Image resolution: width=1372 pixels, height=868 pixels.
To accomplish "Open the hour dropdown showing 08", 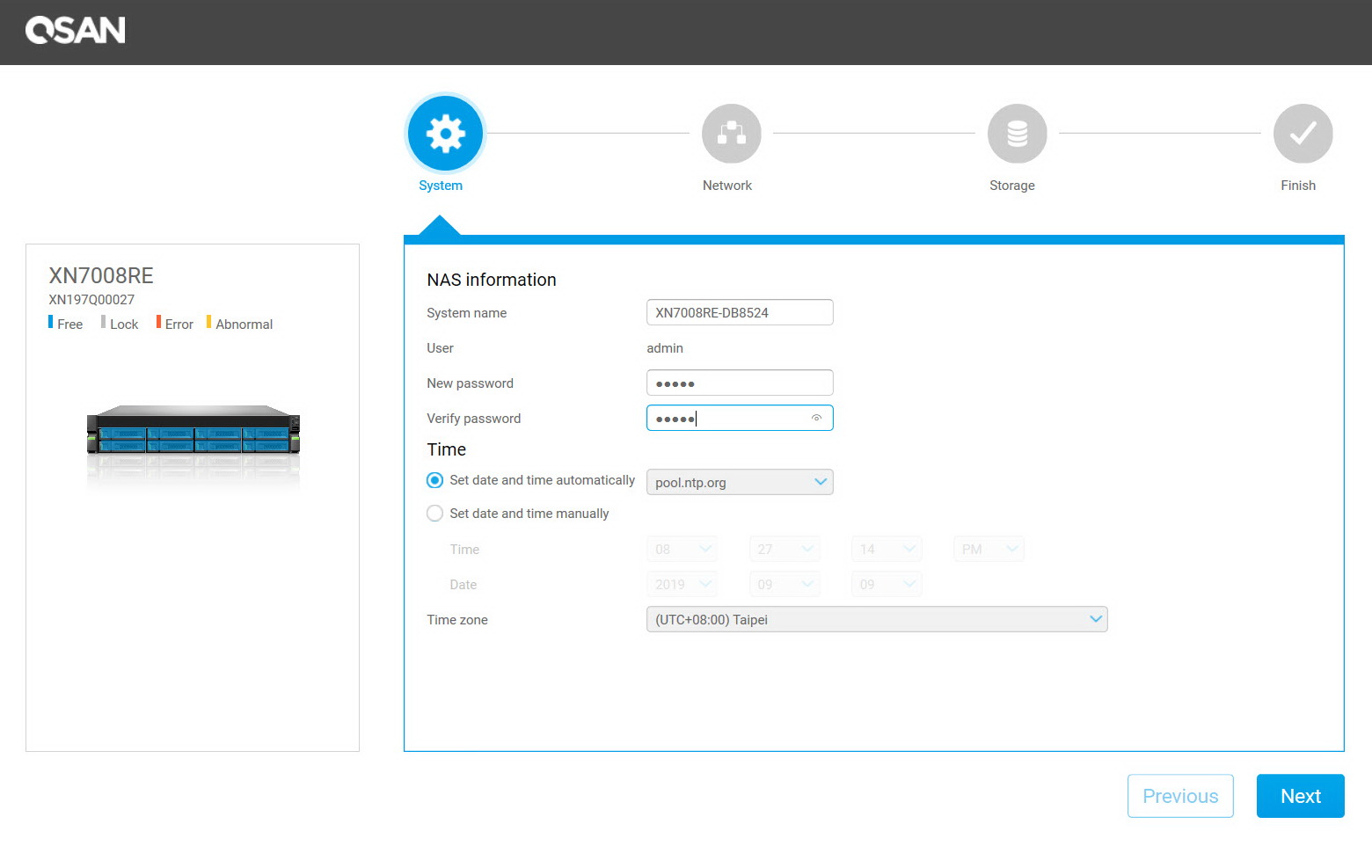I will (x=682, y=549).
